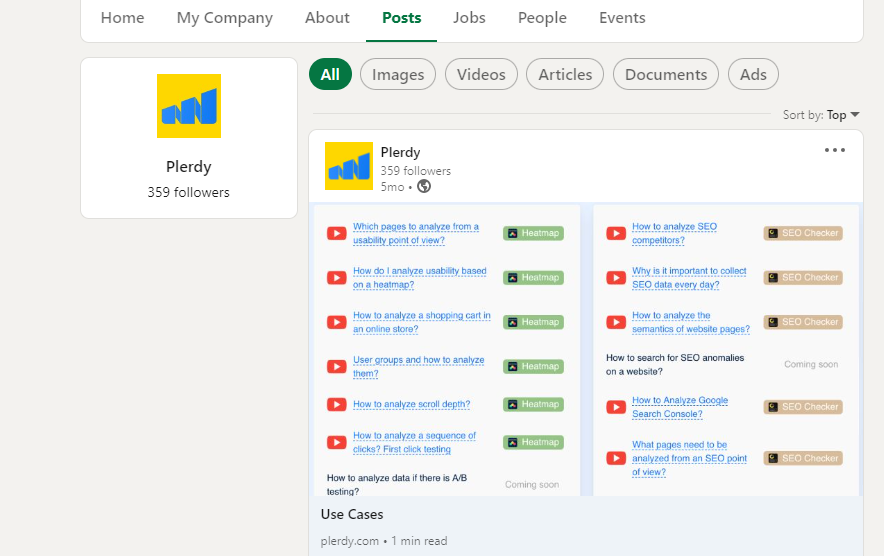Filter posts by Documents
This screenshot has height=556, width=884.
tap(666, 74)
